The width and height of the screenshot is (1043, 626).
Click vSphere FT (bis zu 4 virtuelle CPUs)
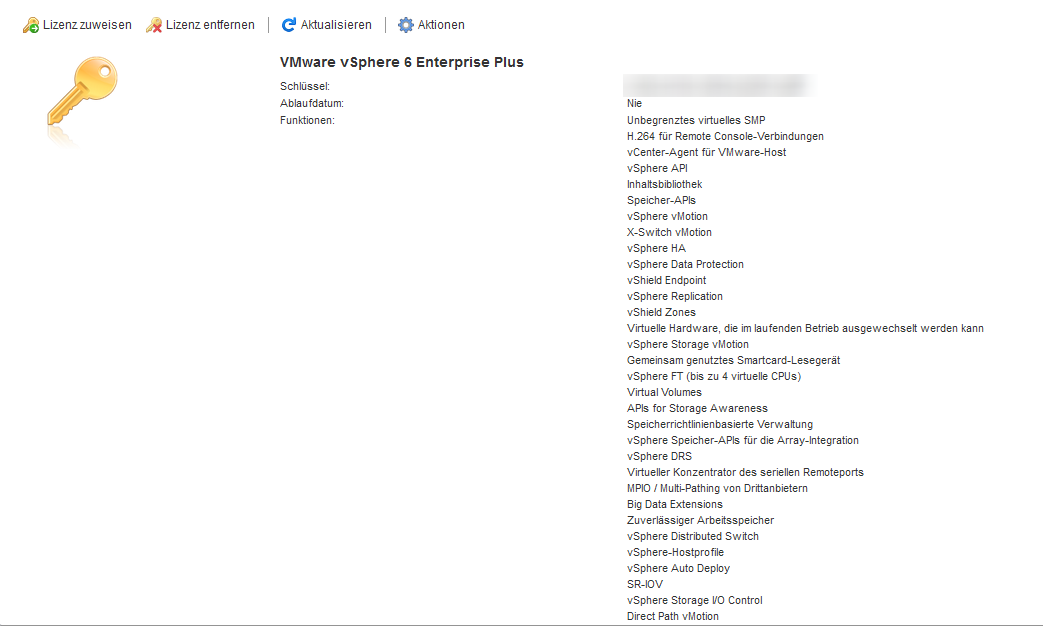click(714, 377)
